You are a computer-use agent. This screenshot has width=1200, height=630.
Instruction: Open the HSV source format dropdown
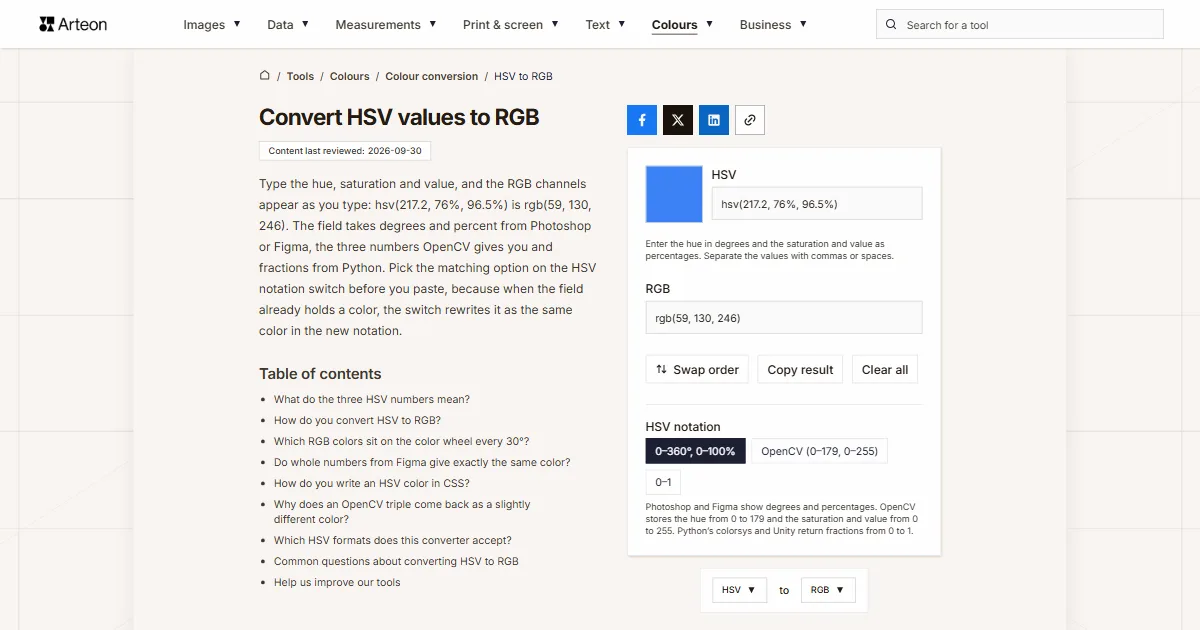pyautogui.click(x=740, y=590)
